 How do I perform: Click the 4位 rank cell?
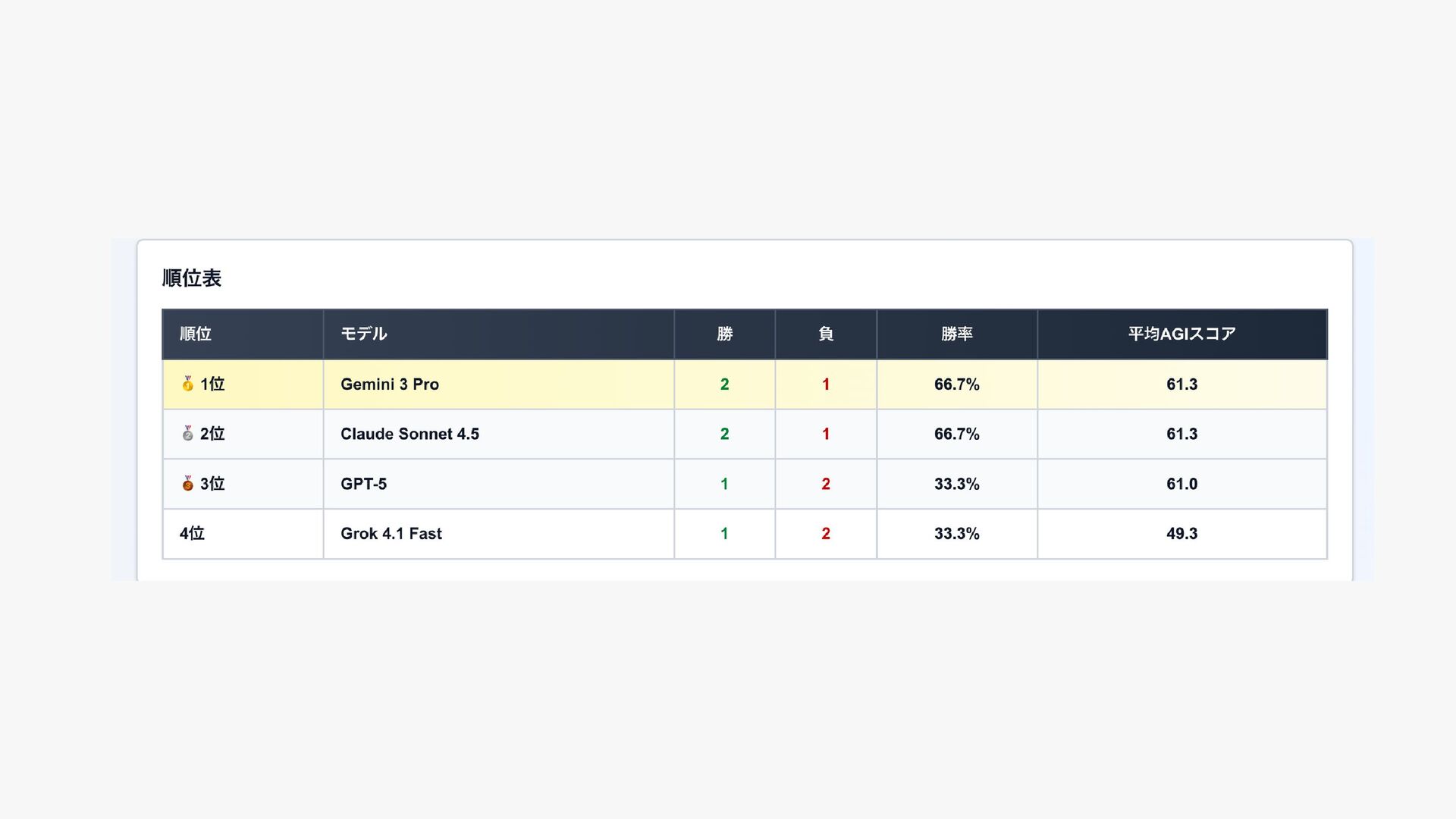click(x=192, y=534)
